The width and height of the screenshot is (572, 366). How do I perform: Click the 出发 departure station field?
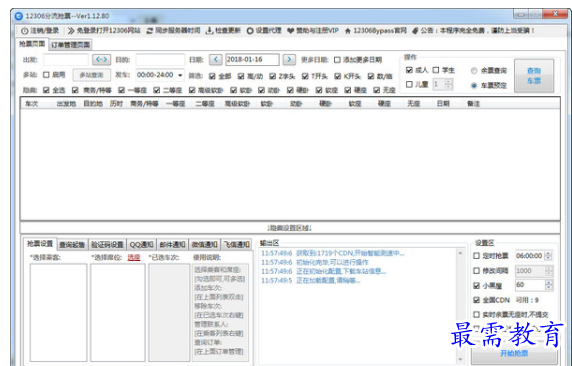[x=66, y=59]
